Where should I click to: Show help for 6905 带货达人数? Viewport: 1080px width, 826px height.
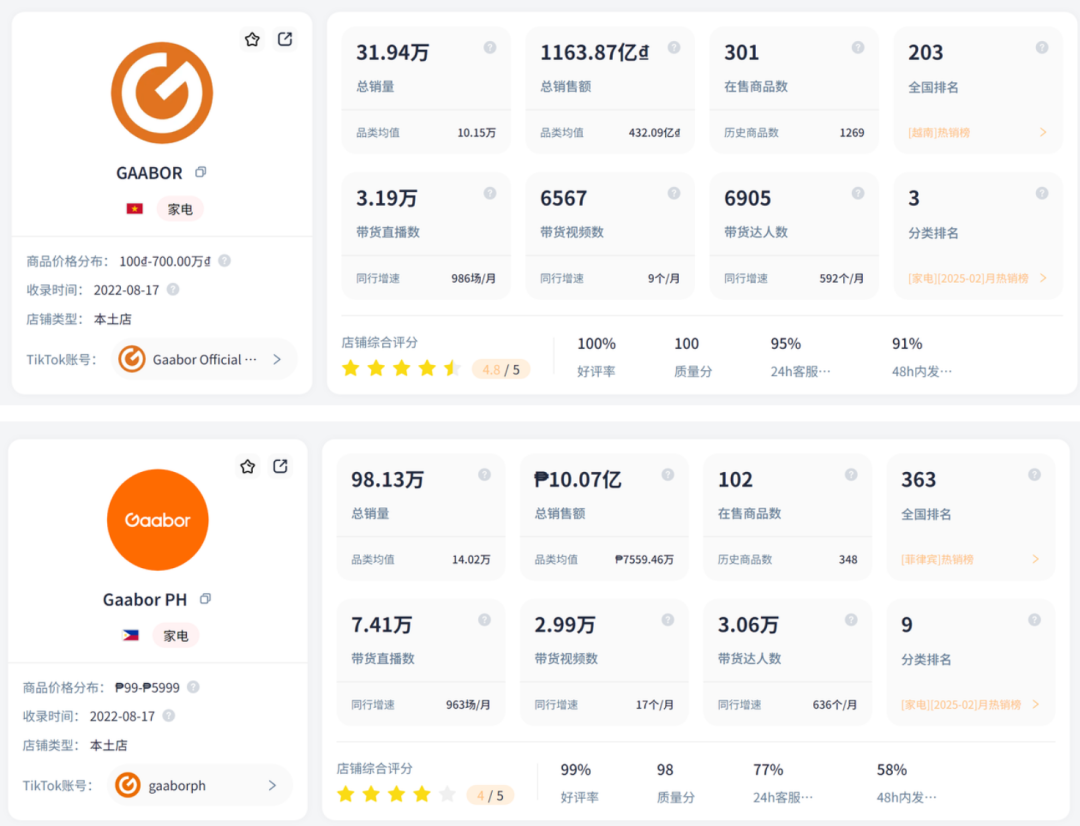[x=858, y=194]
